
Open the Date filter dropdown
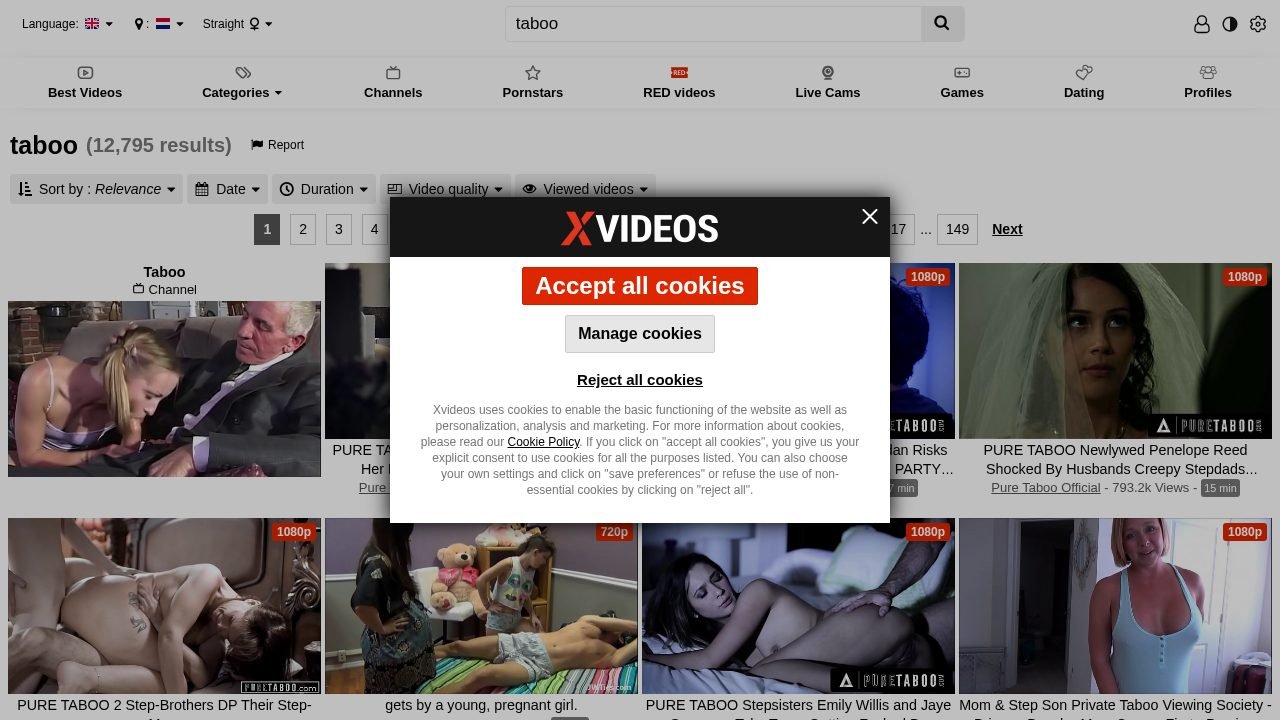pos(228,189)
